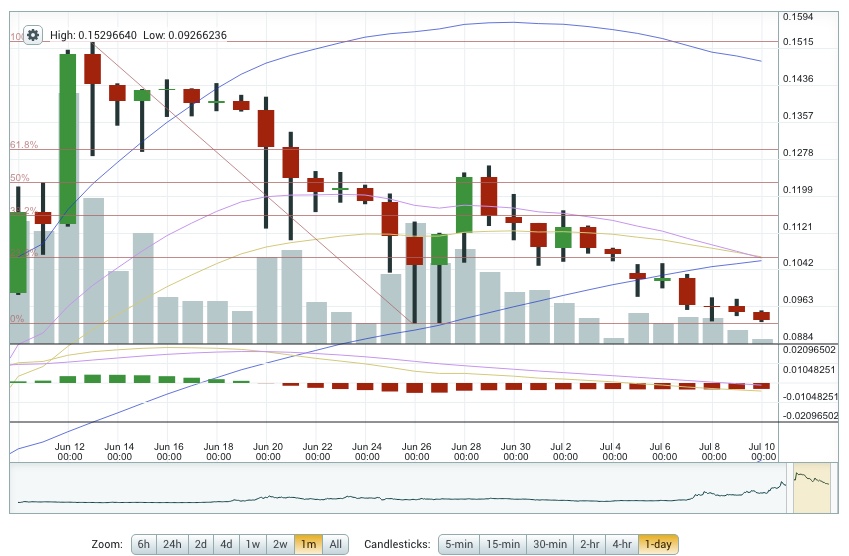The width and height of the screenshot is (849, 556).
Task: Show All zoom range
Action: pyautogui.click(x=336, y=544)
